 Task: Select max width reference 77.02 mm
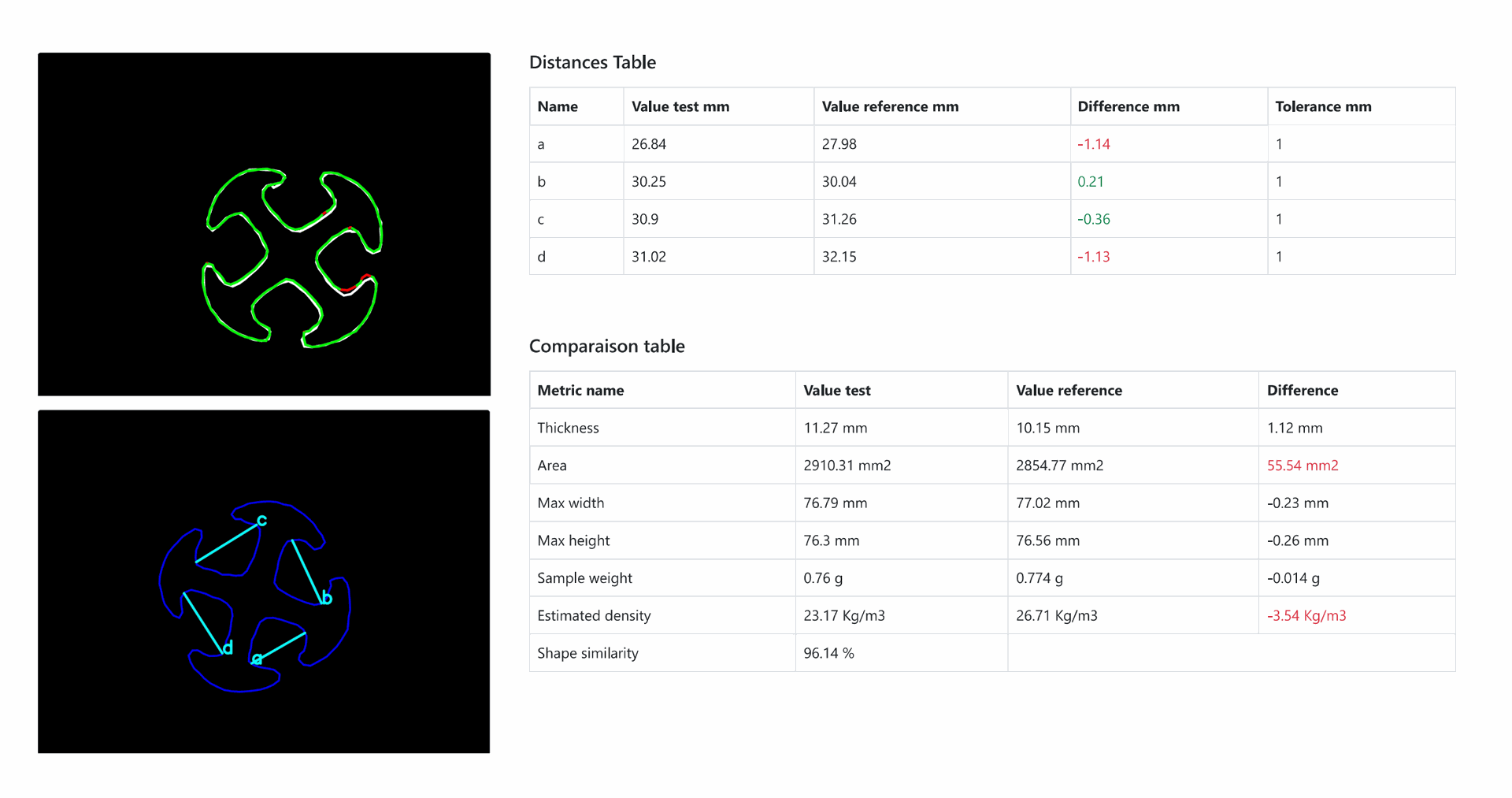click(1047, 503)
